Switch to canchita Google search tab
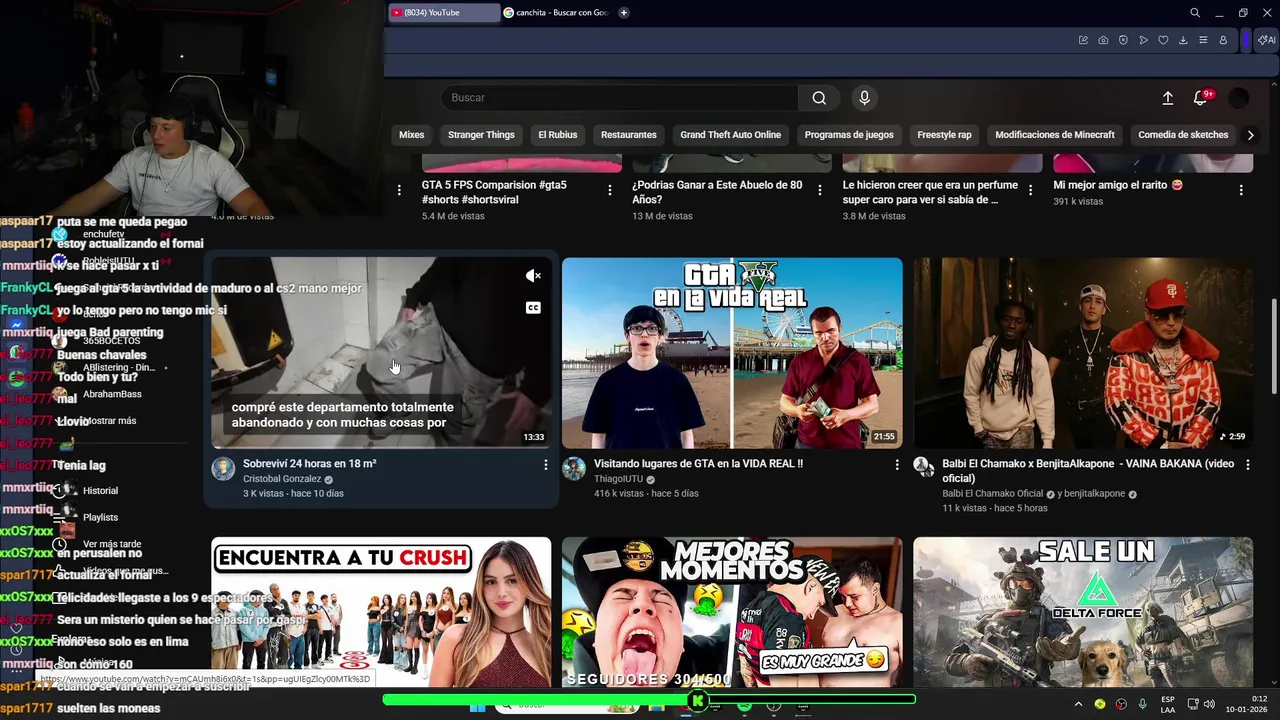 556,13
